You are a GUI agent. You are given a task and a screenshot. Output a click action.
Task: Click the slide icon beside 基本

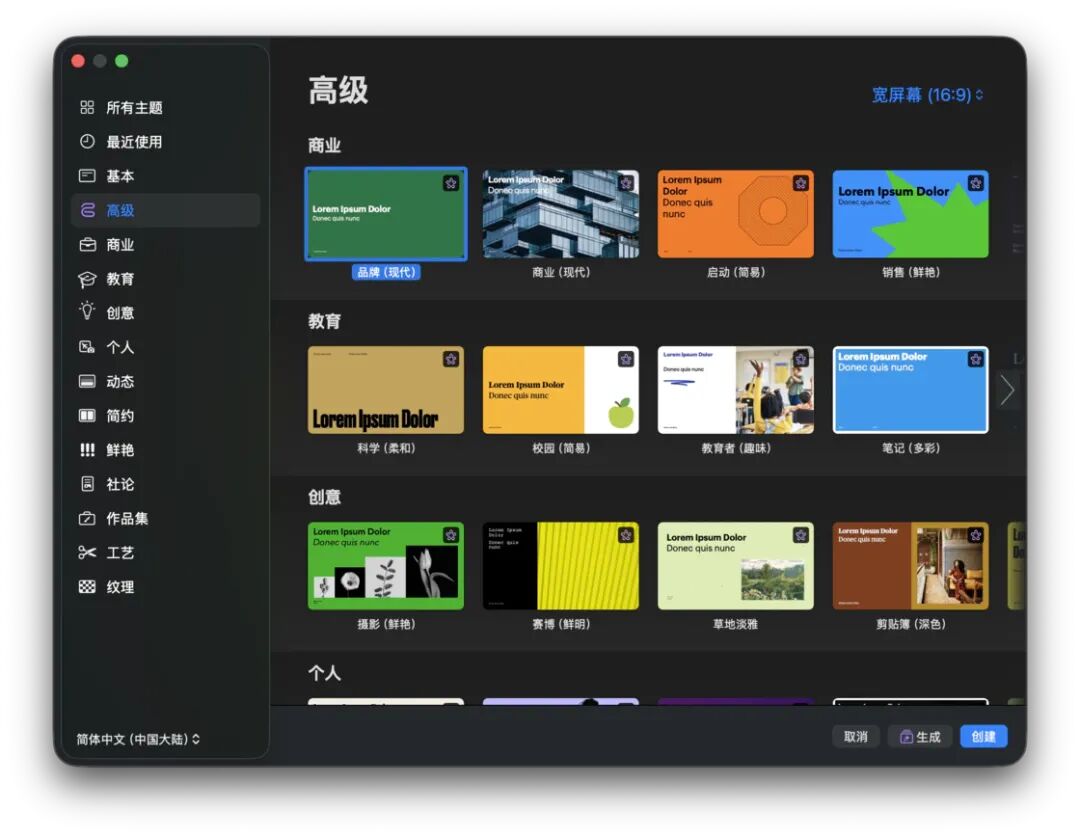87,176
